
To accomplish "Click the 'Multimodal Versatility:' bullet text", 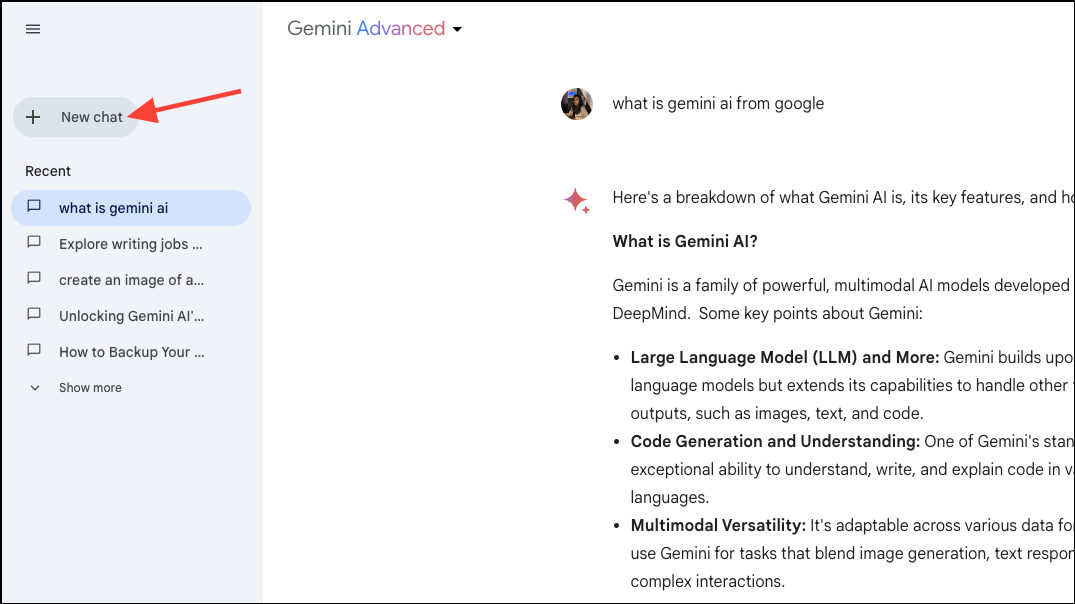I will point(718,526).
